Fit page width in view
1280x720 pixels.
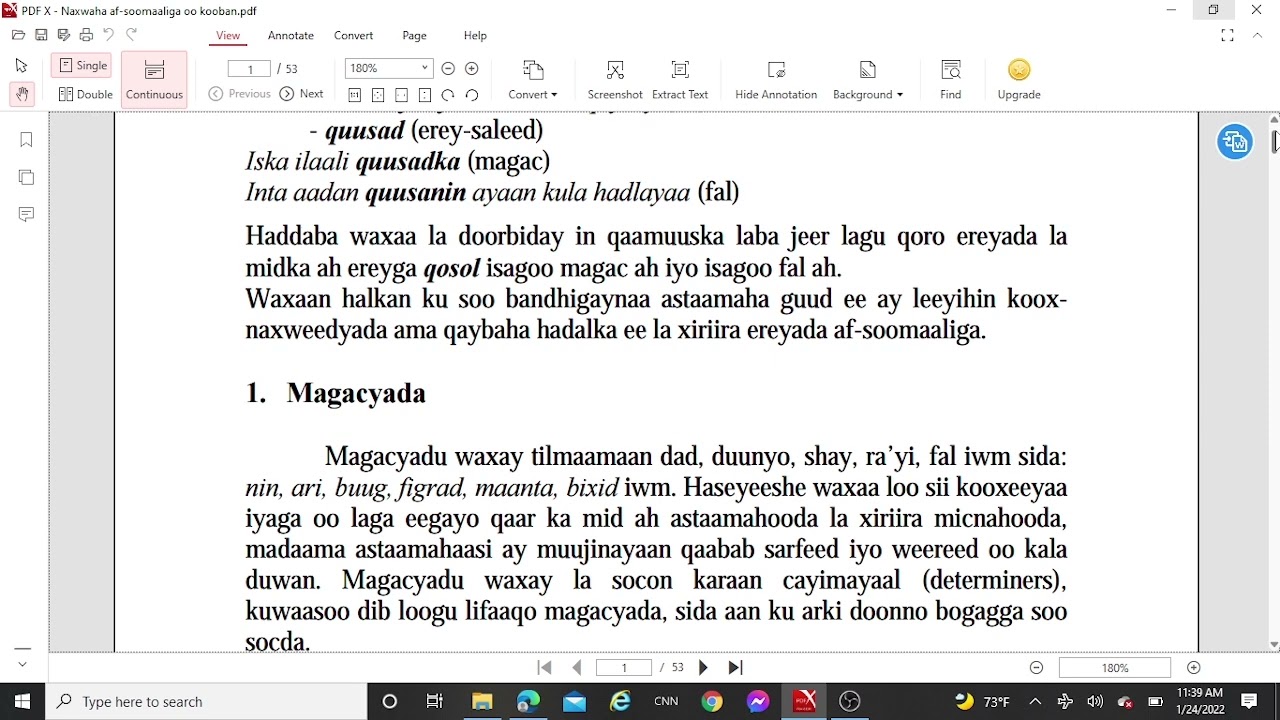click(401, 95)
